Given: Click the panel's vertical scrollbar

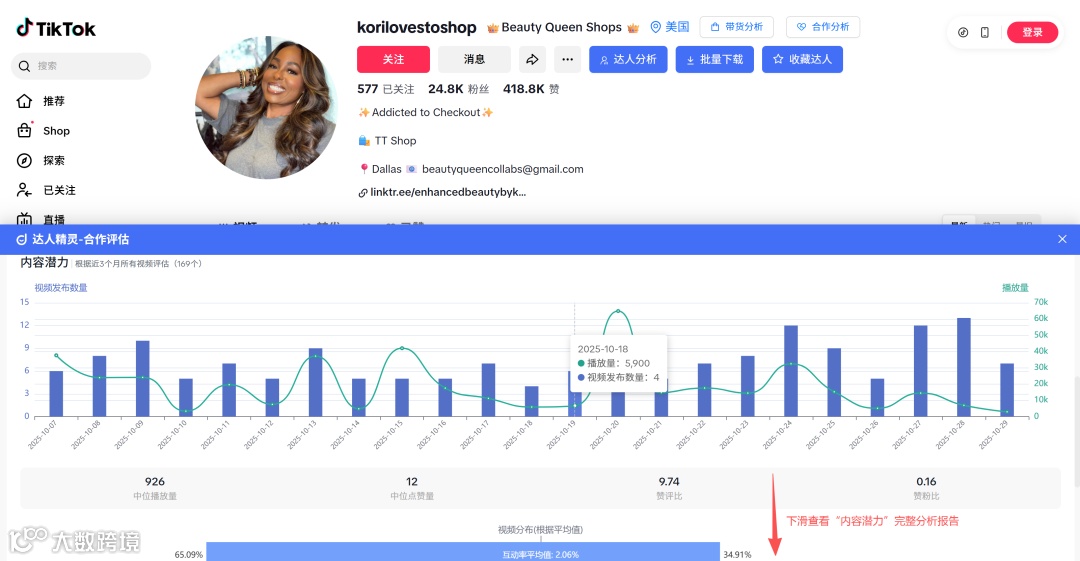Looking at the screenshot, I should pyautogui.click(x=1077, y=431).
